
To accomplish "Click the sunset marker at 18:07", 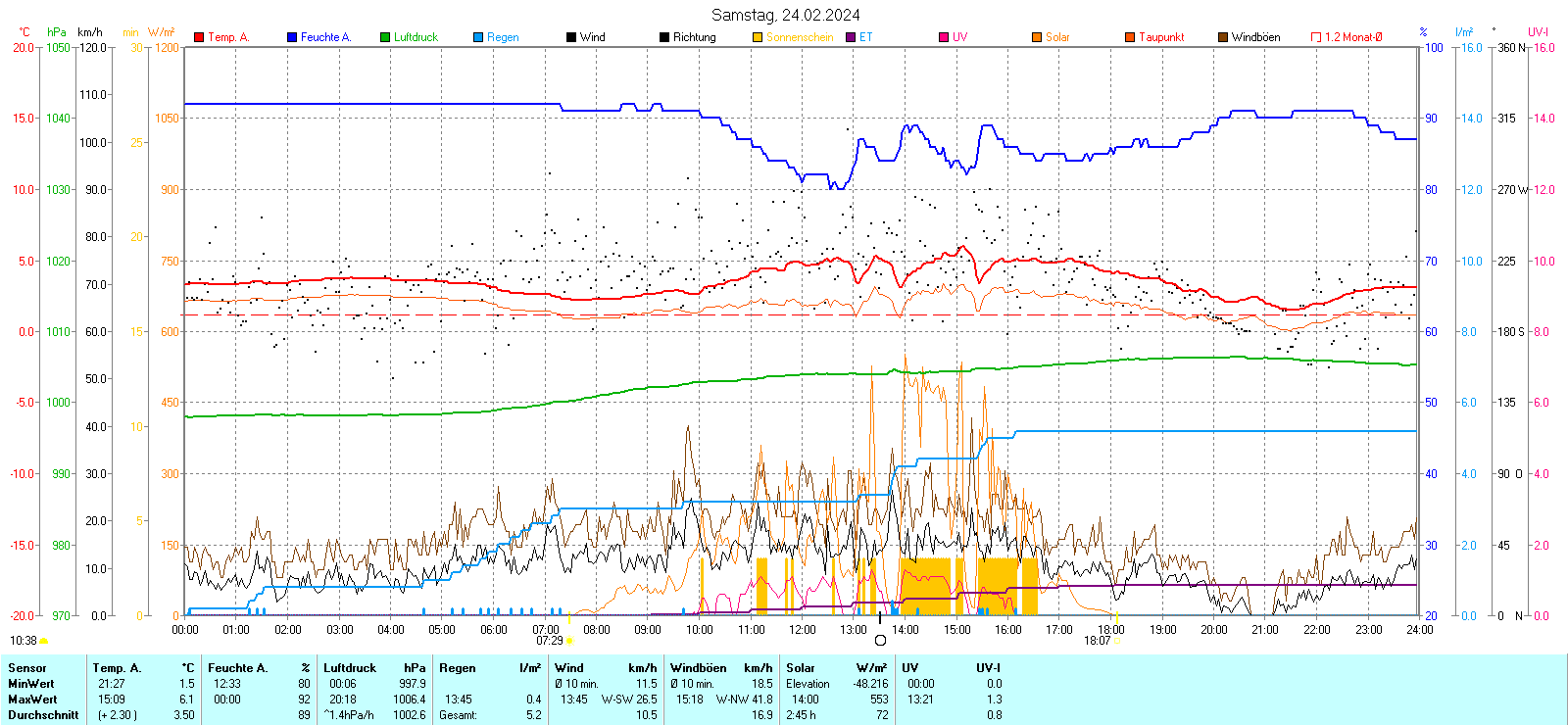I will [1117, 641].
